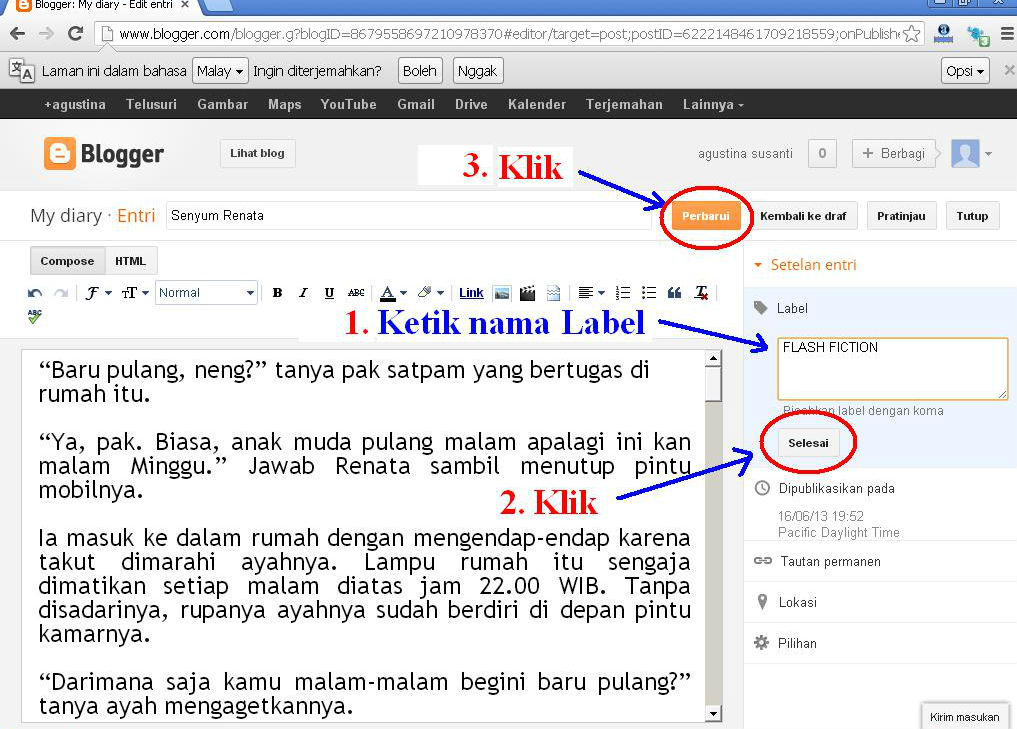The width and height of the screenshot is (1017, 729).
Task: Click the Tutup button
Action: [972, 216]
